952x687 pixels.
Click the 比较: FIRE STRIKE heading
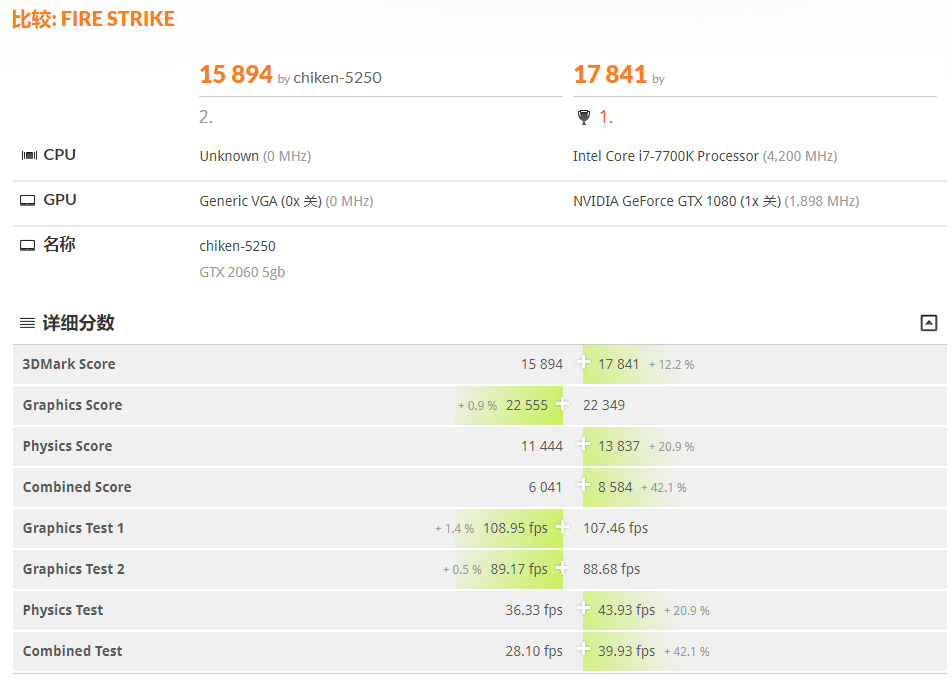tap(94, 19)
